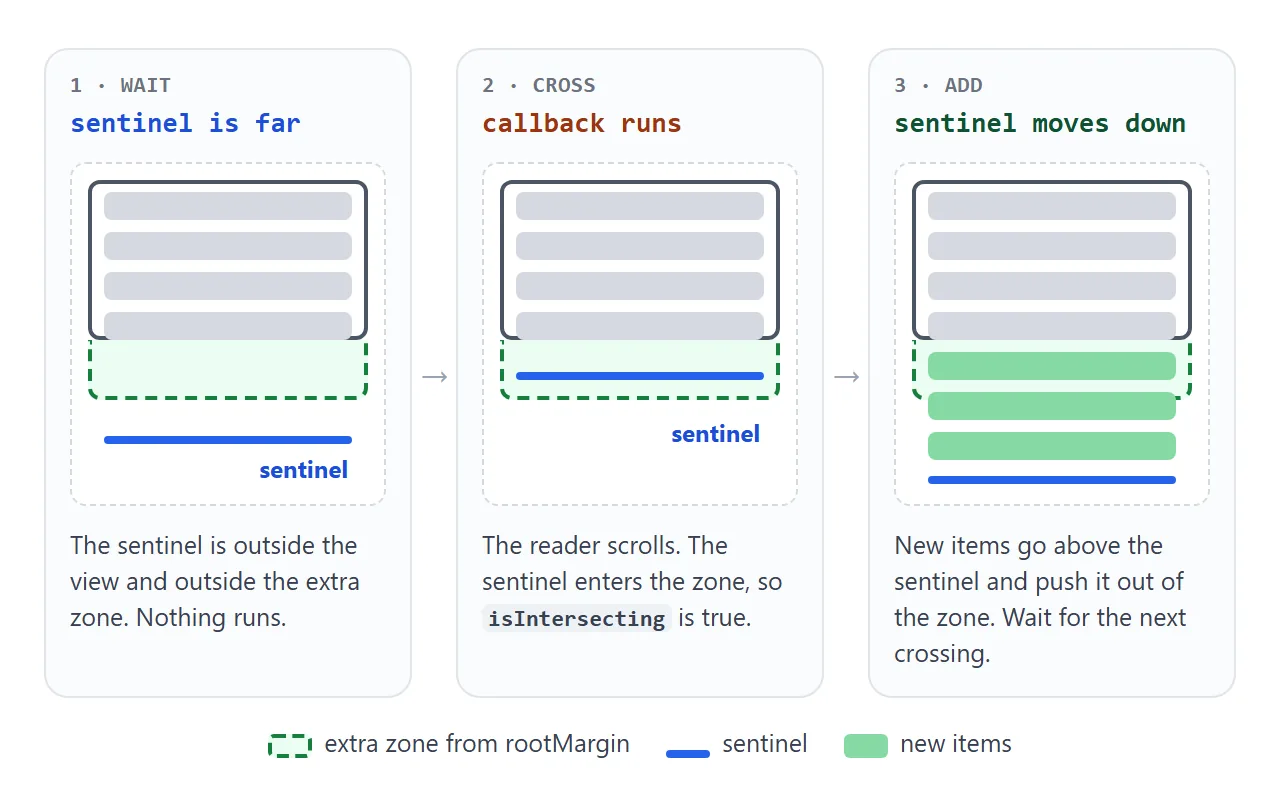Screen dimensions: 1280x810
Task: Click the "3 · ADD" step label
Action: (x=938, y=85)
